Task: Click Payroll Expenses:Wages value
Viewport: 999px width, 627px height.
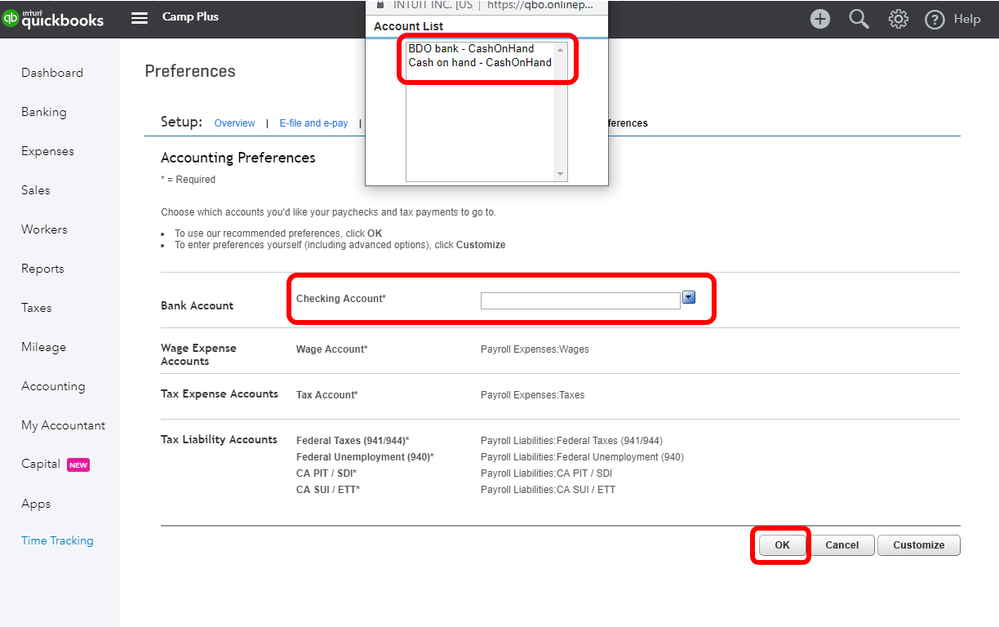Action: click(535, 349)
